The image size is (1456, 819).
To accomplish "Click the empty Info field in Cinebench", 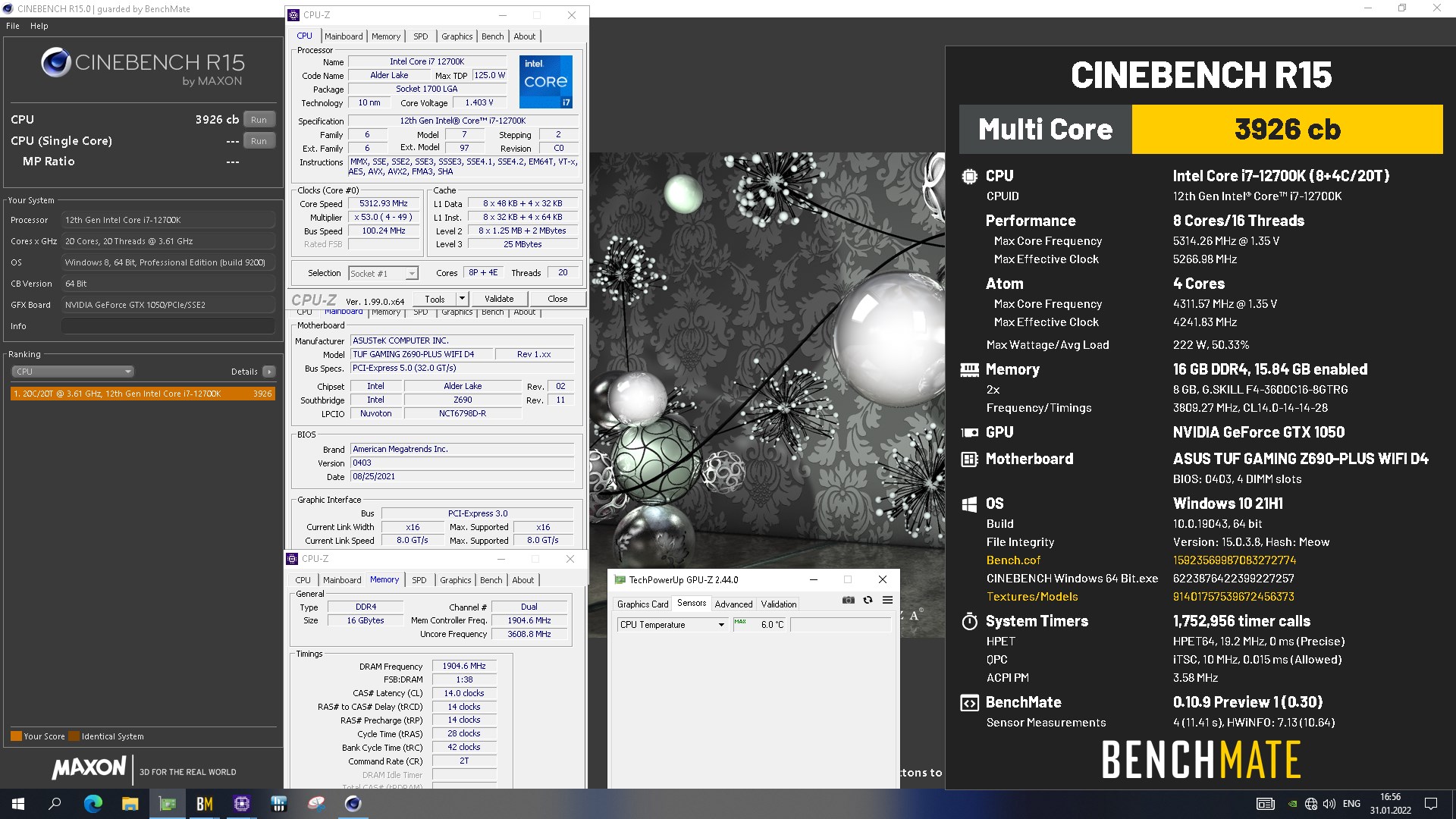I will (168, 326).
